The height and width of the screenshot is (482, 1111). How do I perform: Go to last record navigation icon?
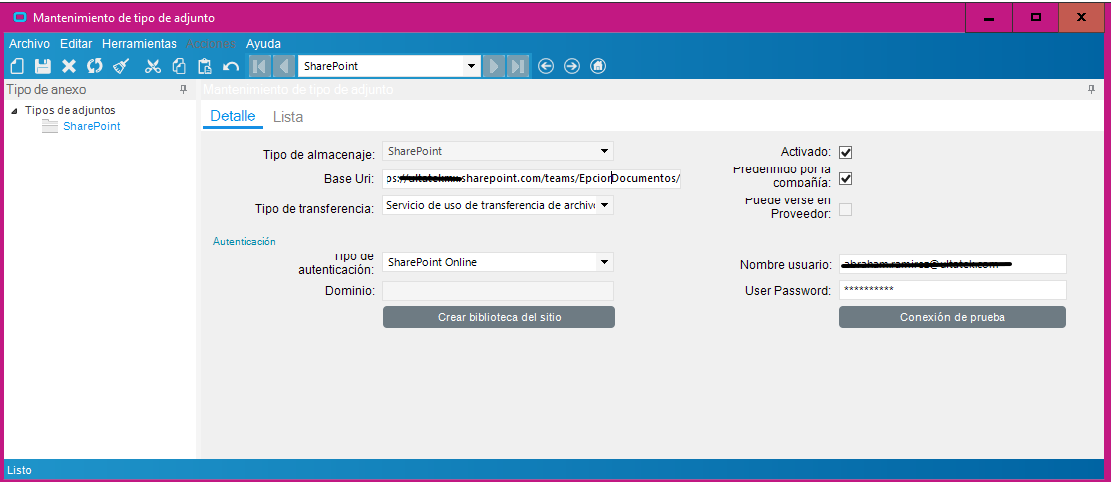[518, 67]
